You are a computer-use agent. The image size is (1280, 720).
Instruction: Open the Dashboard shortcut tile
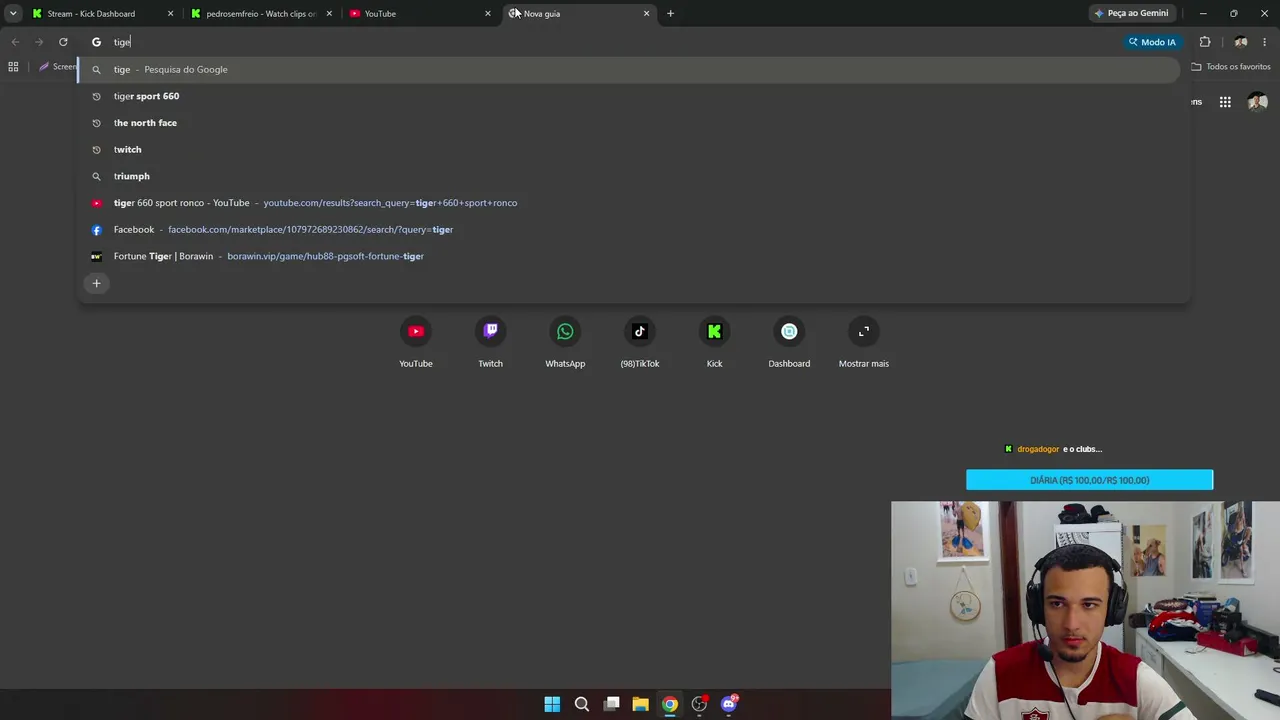tap(789, 343)
